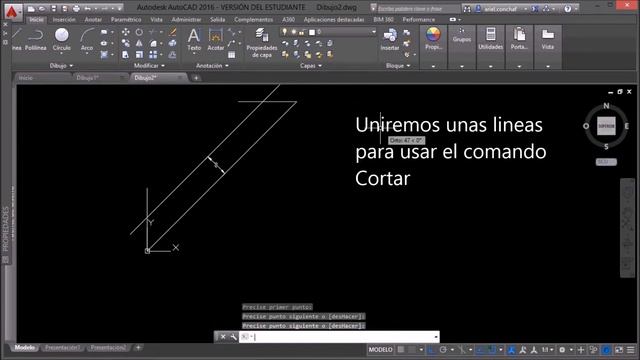Click the command line input field
The image size is (640, 360).
(338, 337)
